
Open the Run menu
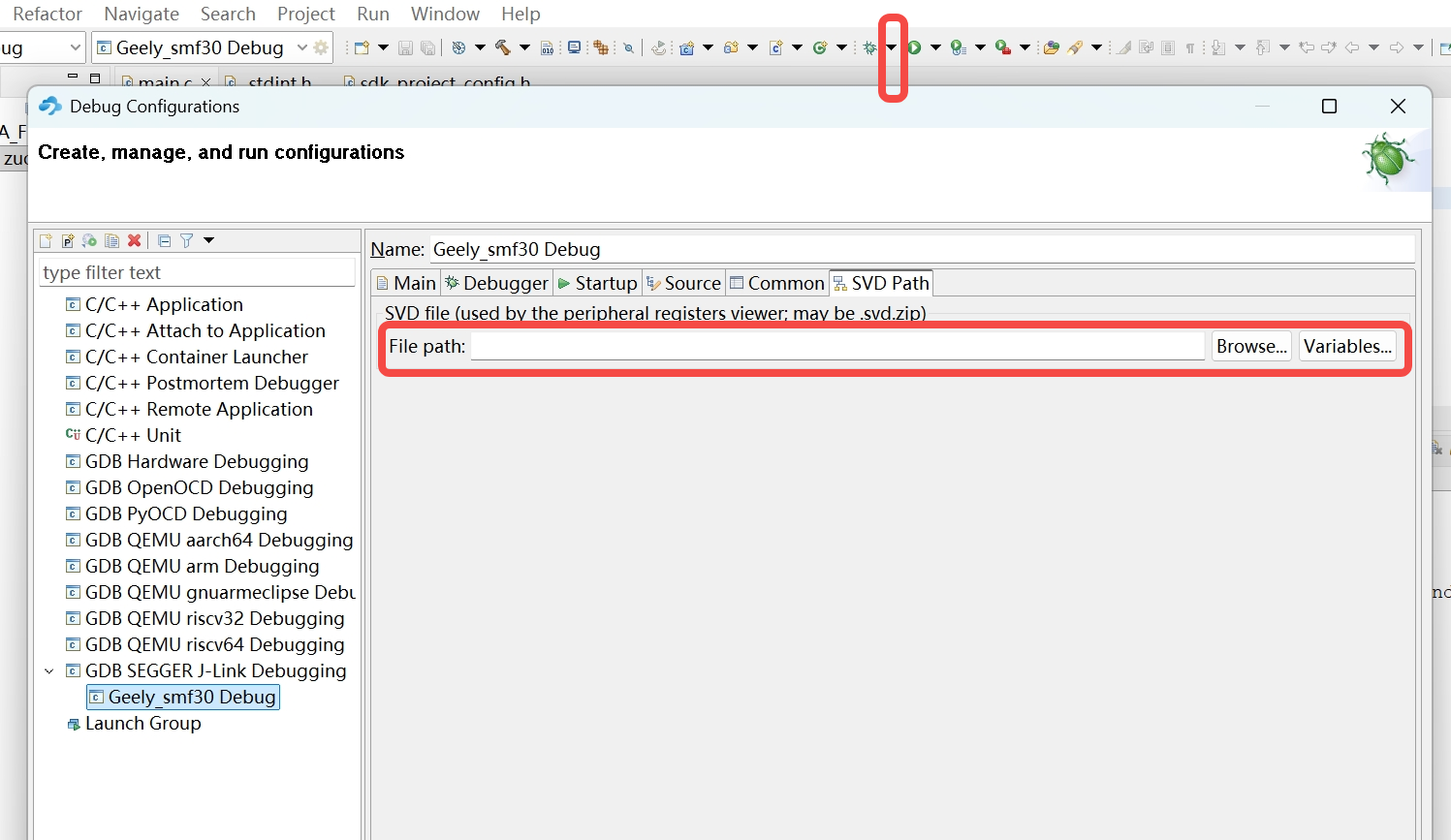pyautogui.click(x=373, y=15)
